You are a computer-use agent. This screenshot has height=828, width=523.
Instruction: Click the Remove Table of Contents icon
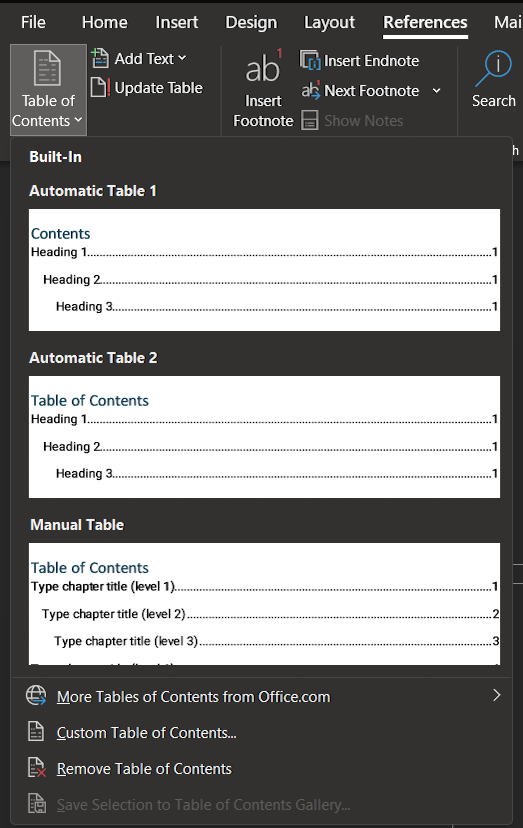click(36, 767)
